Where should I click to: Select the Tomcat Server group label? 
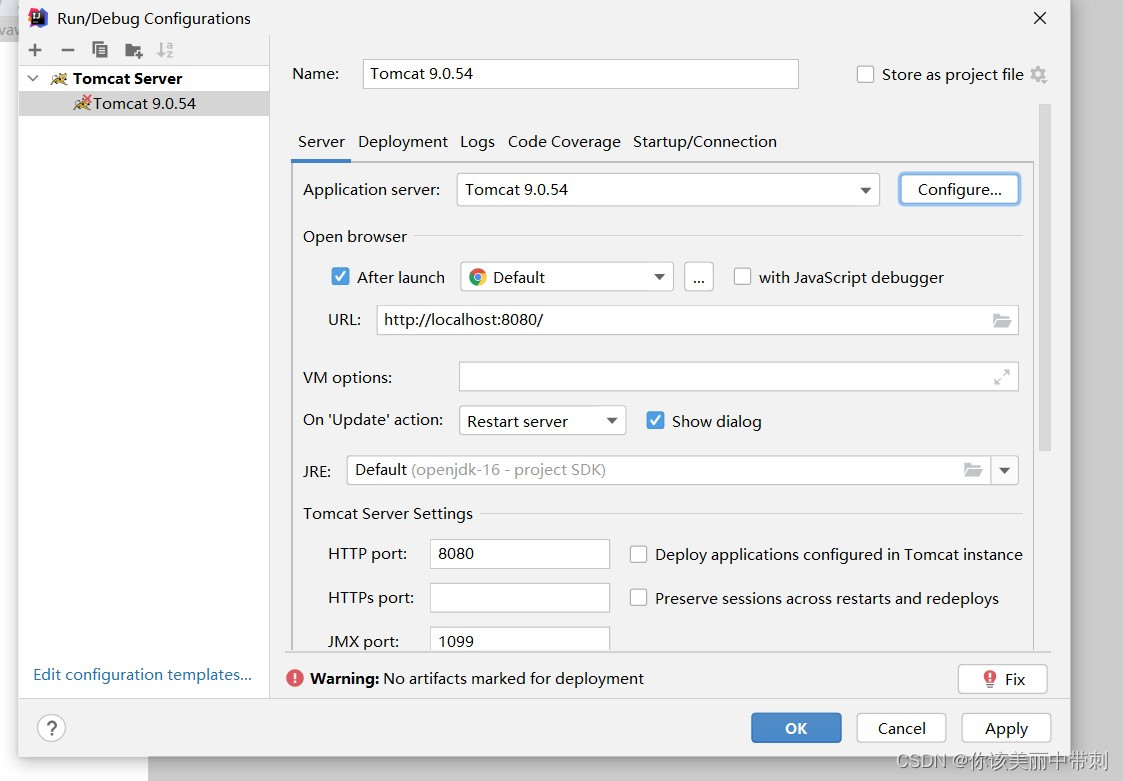pos(127,79)
